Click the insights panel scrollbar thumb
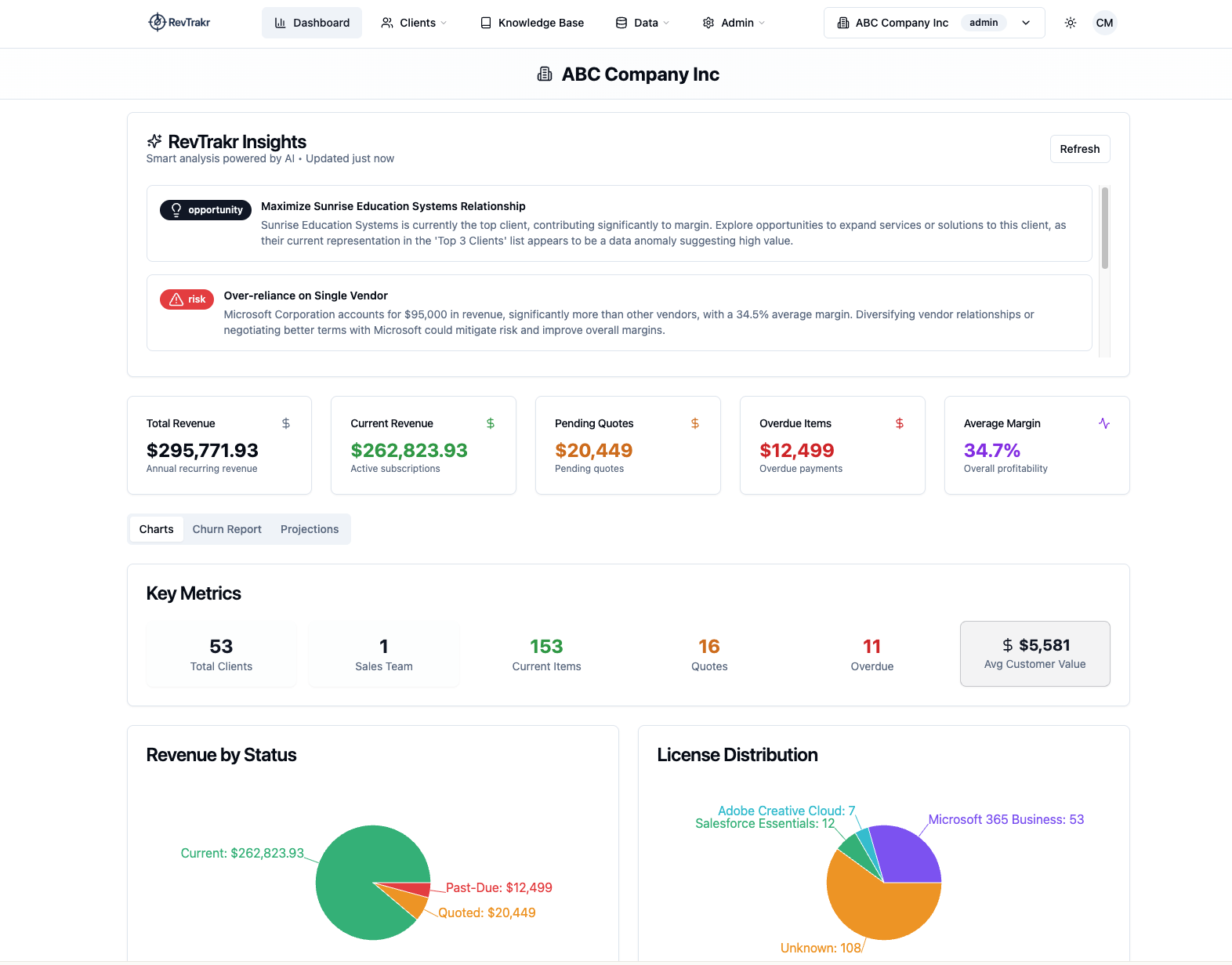Image resolution: width=1232 pixels, height=965 pixels. [x=1105, y=227]
